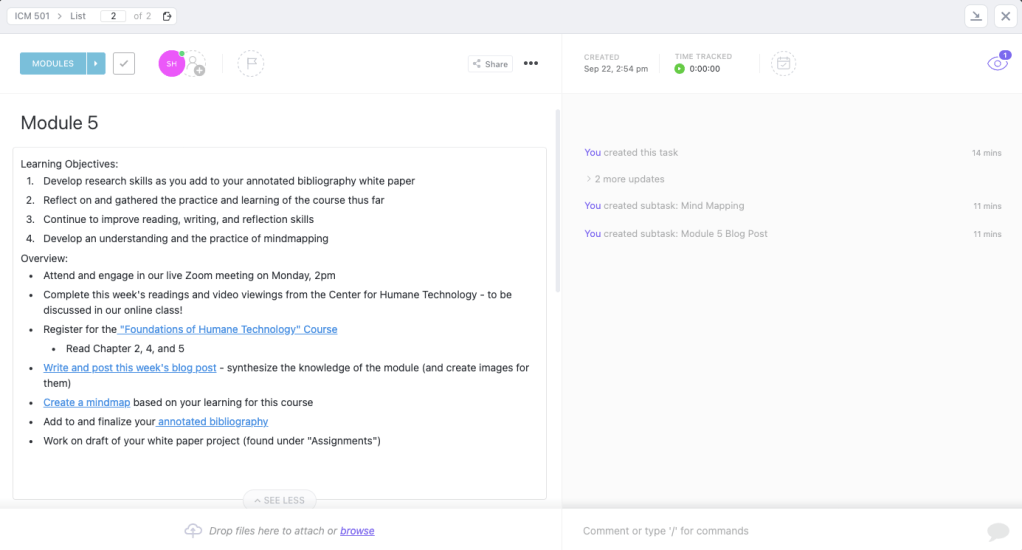This screenshot has height=550, width=1022.
Task: Advance status with the arrow next to MODULES
Action: coord(96,64)
